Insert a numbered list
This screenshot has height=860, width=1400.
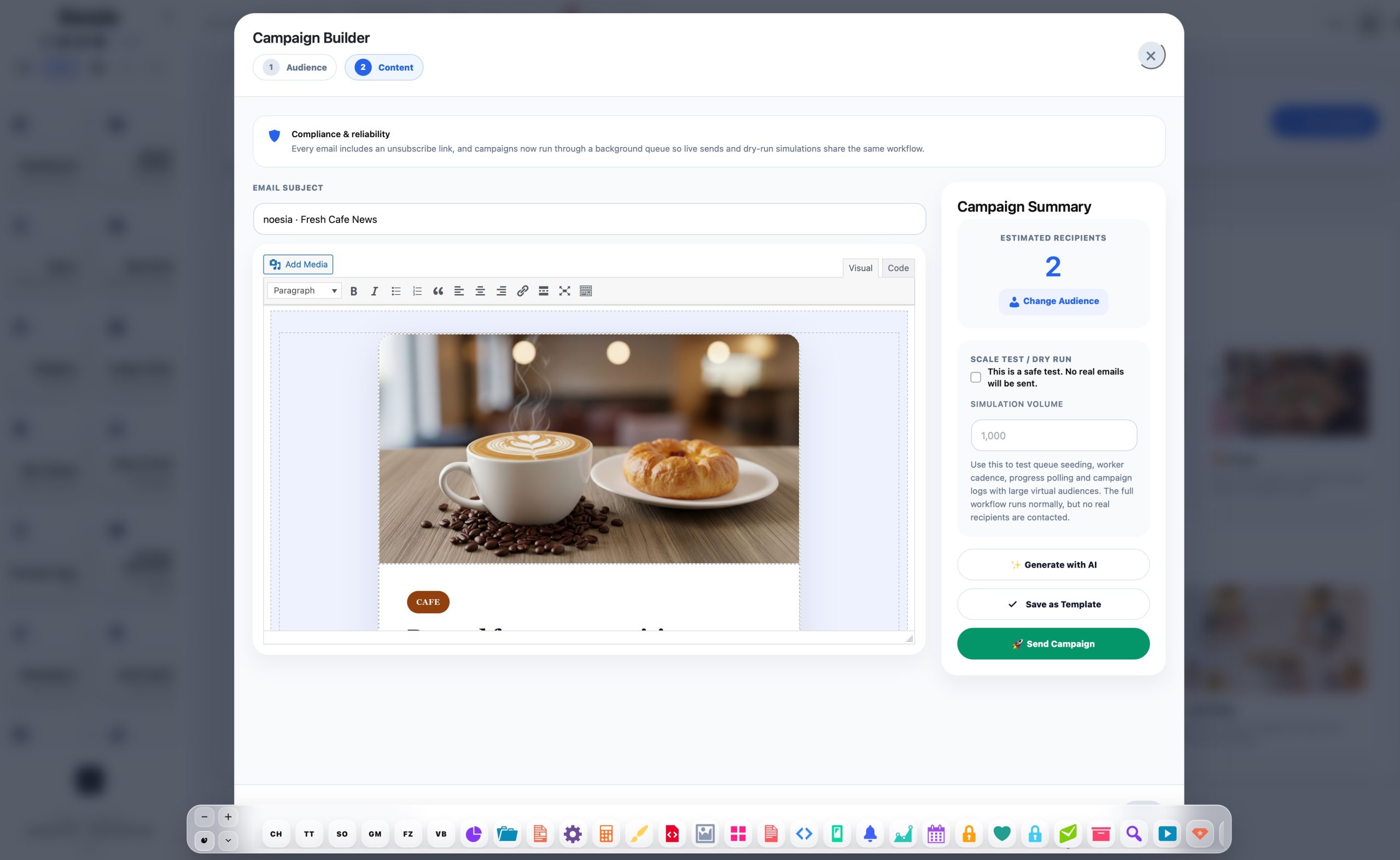(x=417, y=291)
